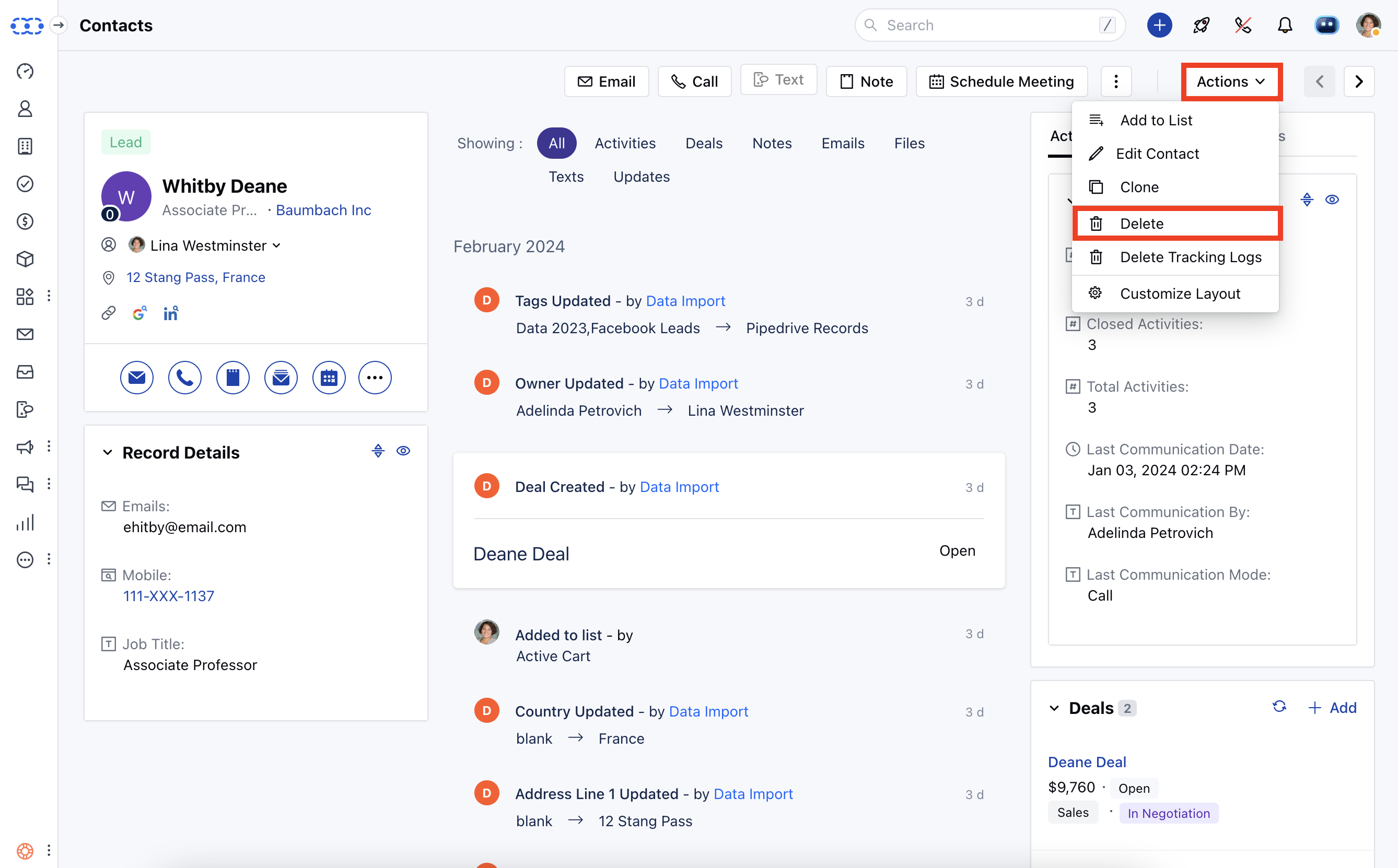This screenshot has width=1398, height=868.
Task: Refresh the Deals panel
Action: 1279,707
